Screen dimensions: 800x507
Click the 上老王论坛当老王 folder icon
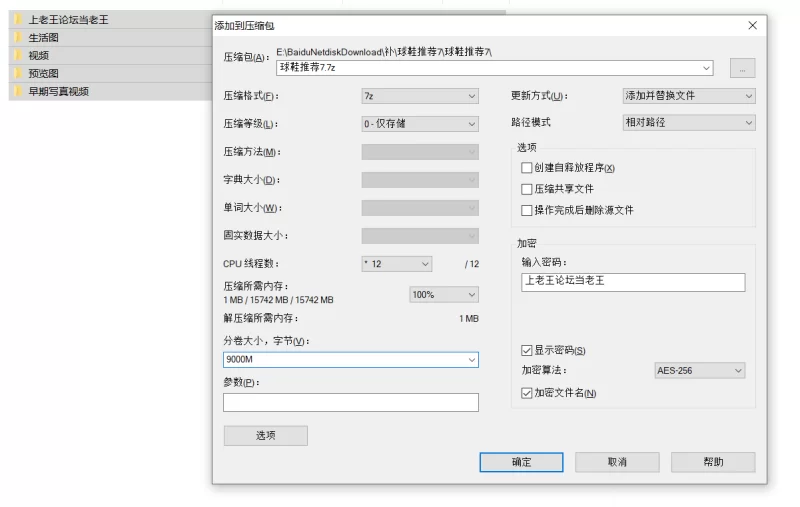[19, 19]
